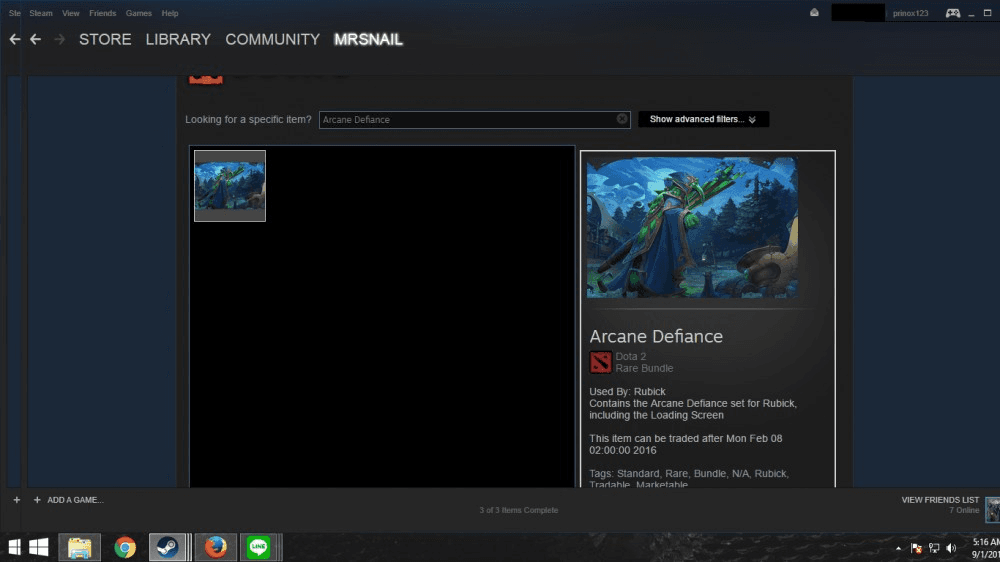Open the Steam menu
Viewport: 1000px width, 562px height.
[x=41, y=13]
